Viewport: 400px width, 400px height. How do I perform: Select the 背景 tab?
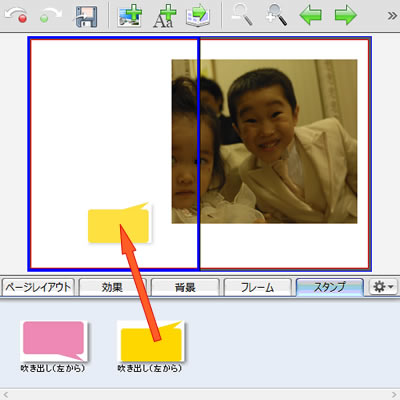pos(185,287)
